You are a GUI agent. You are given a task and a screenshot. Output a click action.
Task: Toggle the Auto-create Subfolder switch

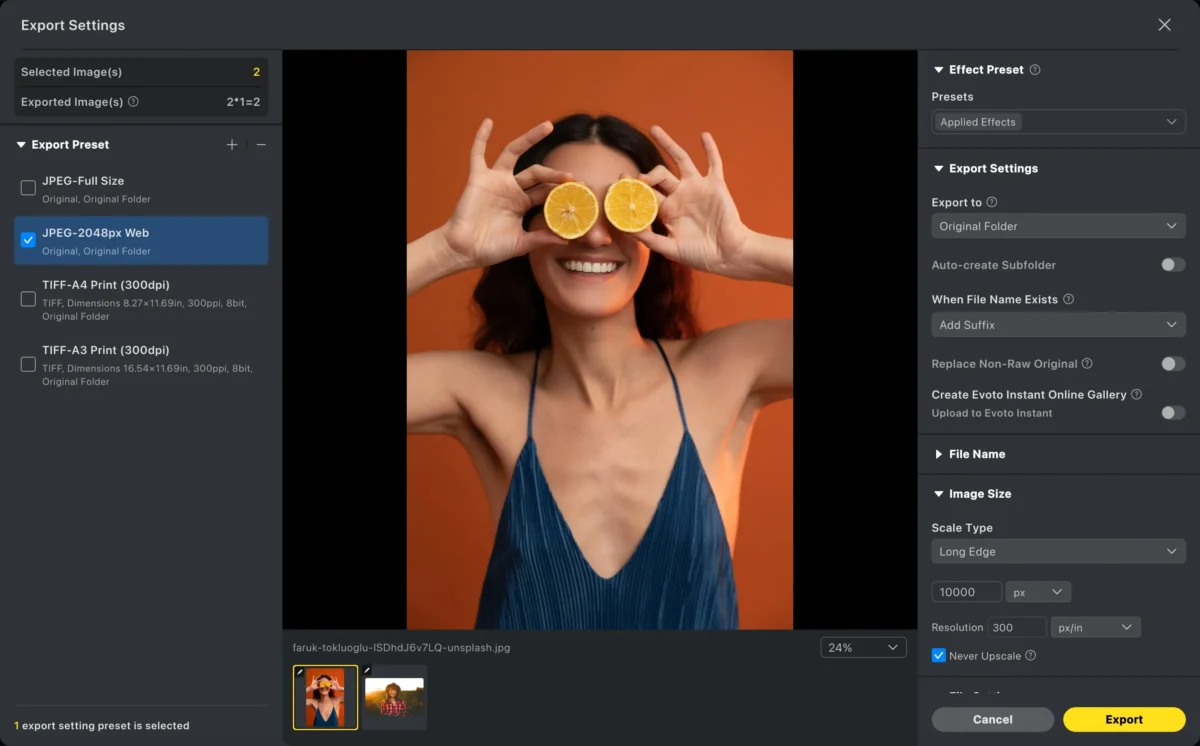pyautogui.click(x=1172, y=265)
